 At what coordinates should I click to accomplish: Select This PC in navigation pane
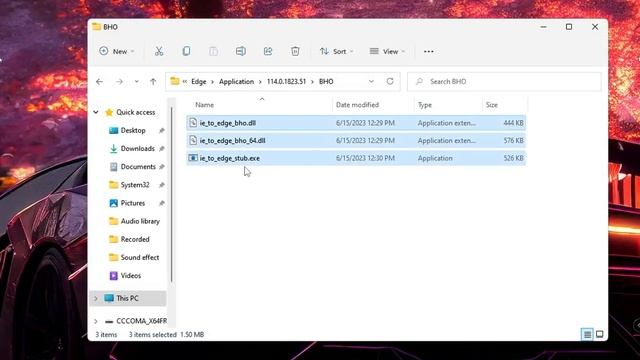127,298
